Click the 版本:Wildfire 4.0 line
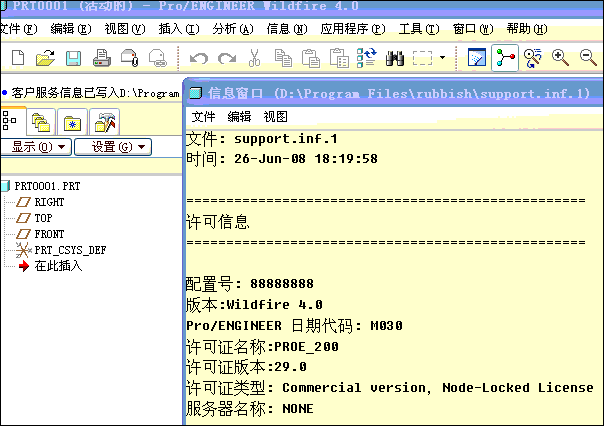 point(254,305)
